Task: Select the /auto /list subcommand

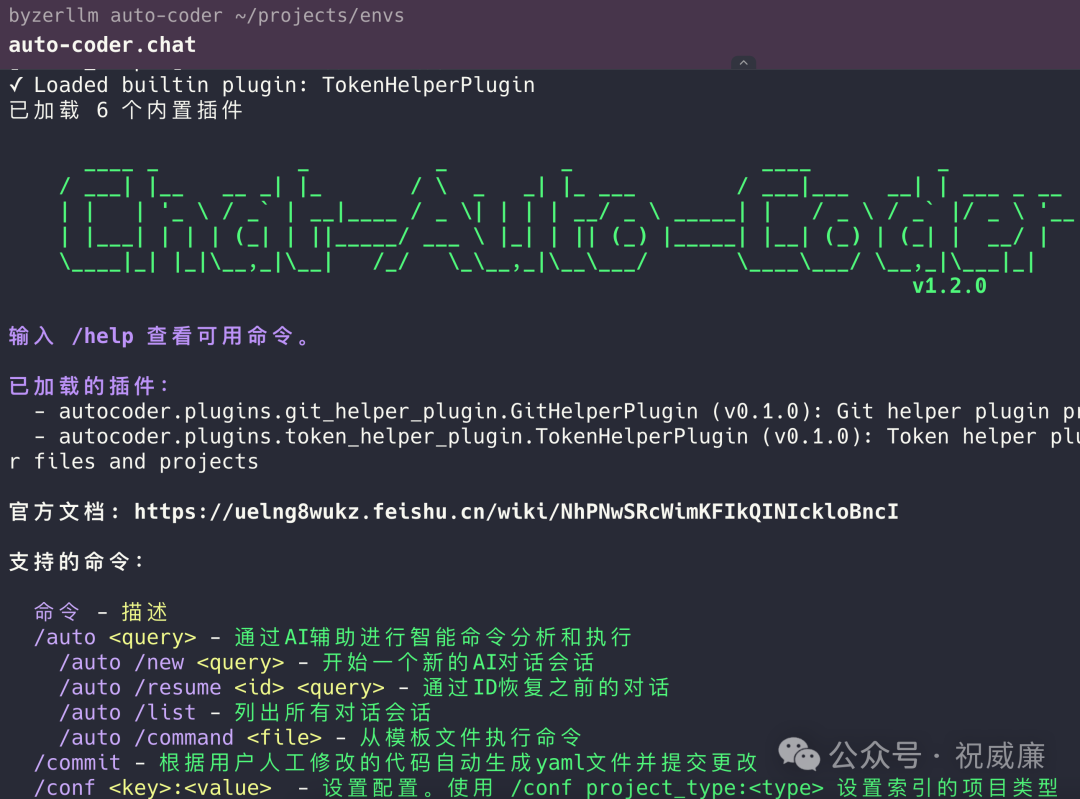Action: tap(120, 712)
